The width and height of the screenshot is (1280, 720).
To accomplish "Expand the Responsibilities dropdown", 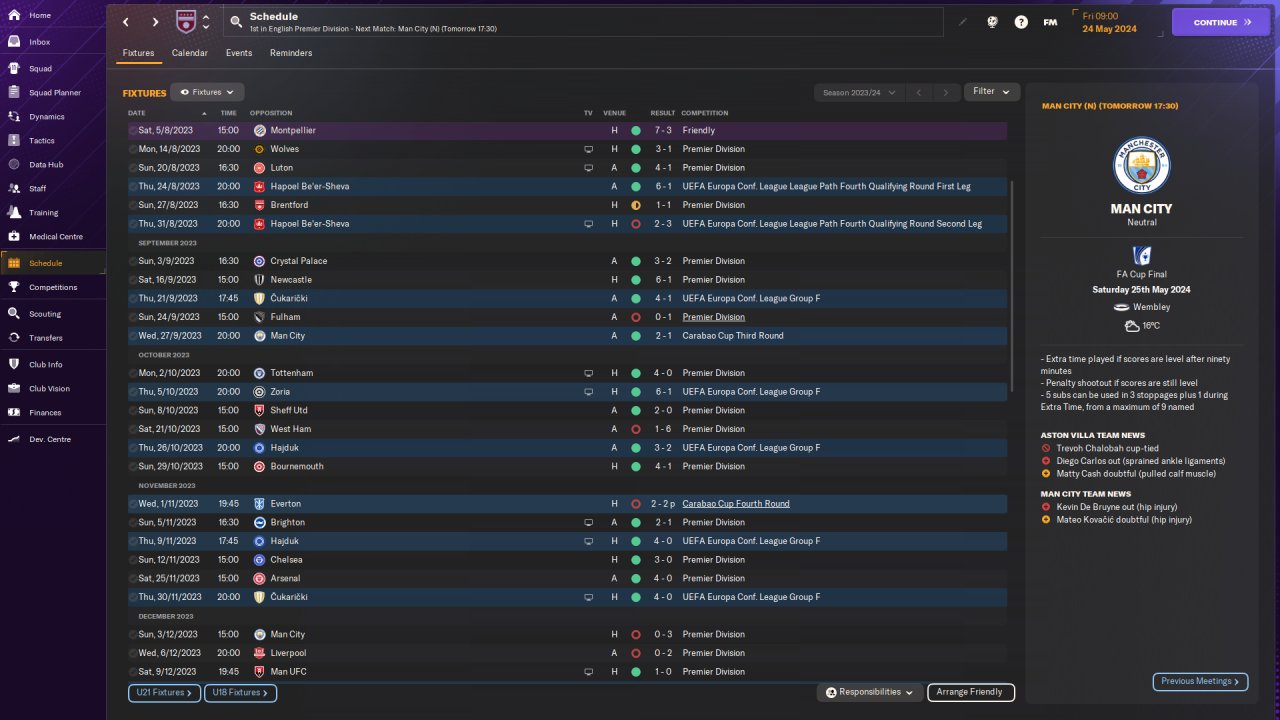I will (869, 692).
